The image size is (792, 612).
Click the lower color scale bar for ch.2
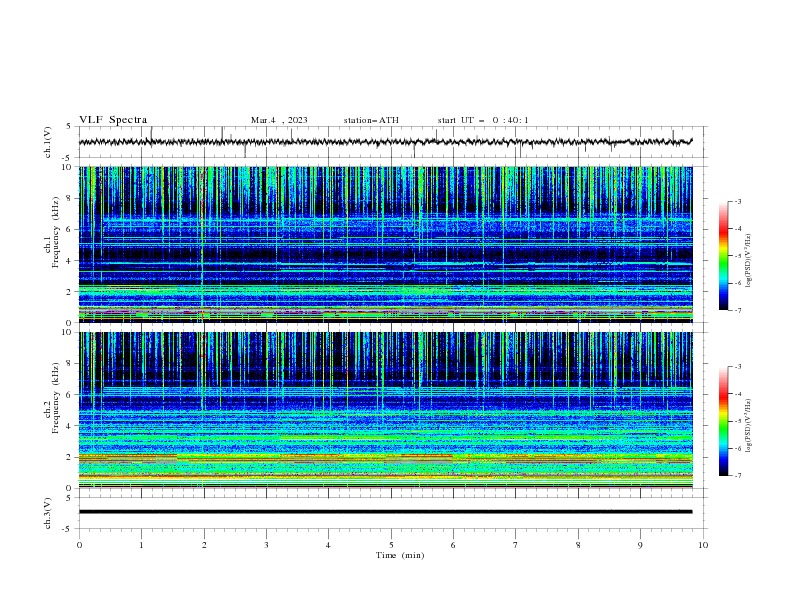(x=723, y=421)
